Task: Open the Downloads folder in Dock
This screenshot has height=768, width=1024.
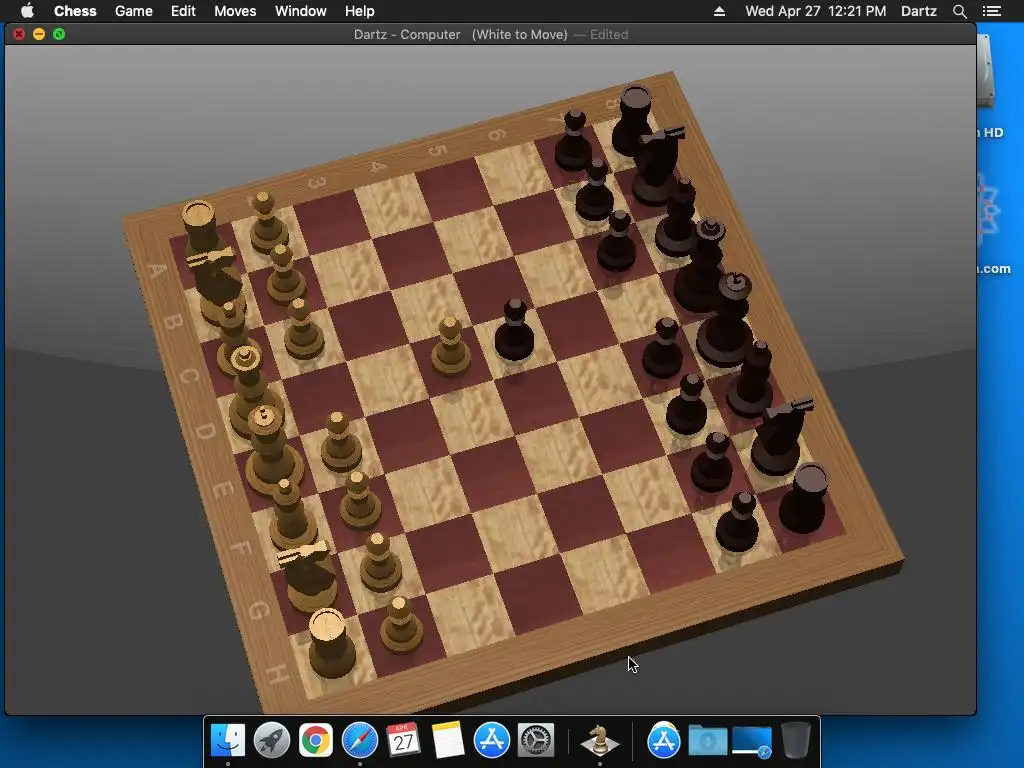Action: coord(707,741)
